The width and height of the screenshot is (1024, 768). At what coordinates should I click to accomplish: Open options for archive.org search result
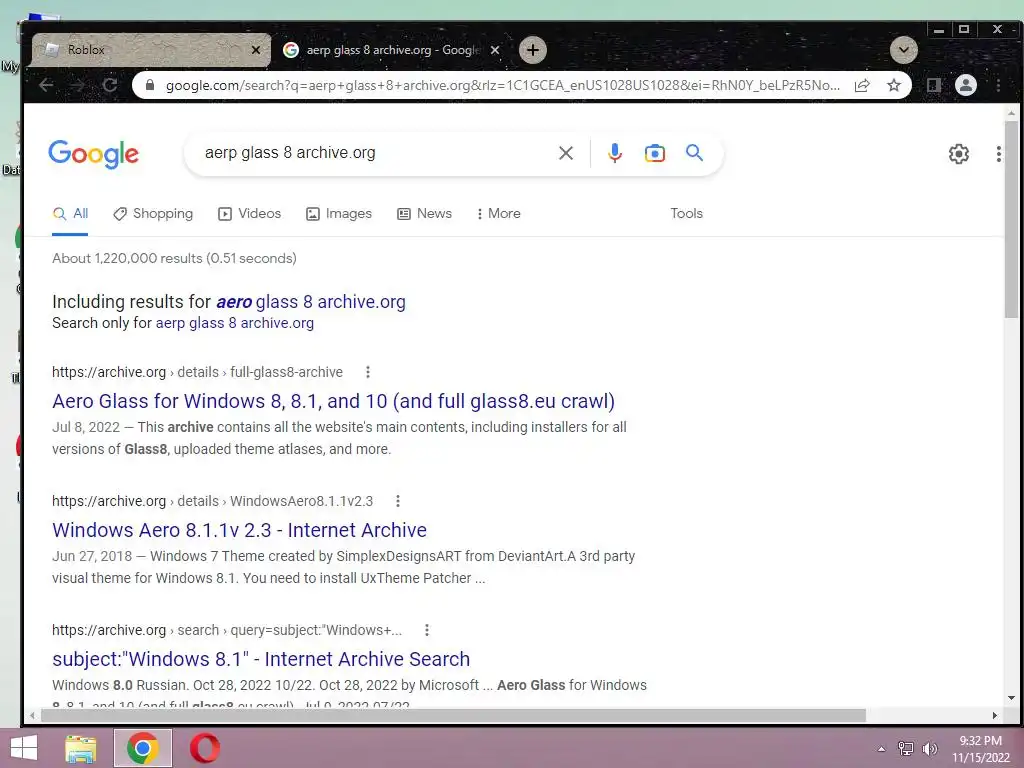426,630
